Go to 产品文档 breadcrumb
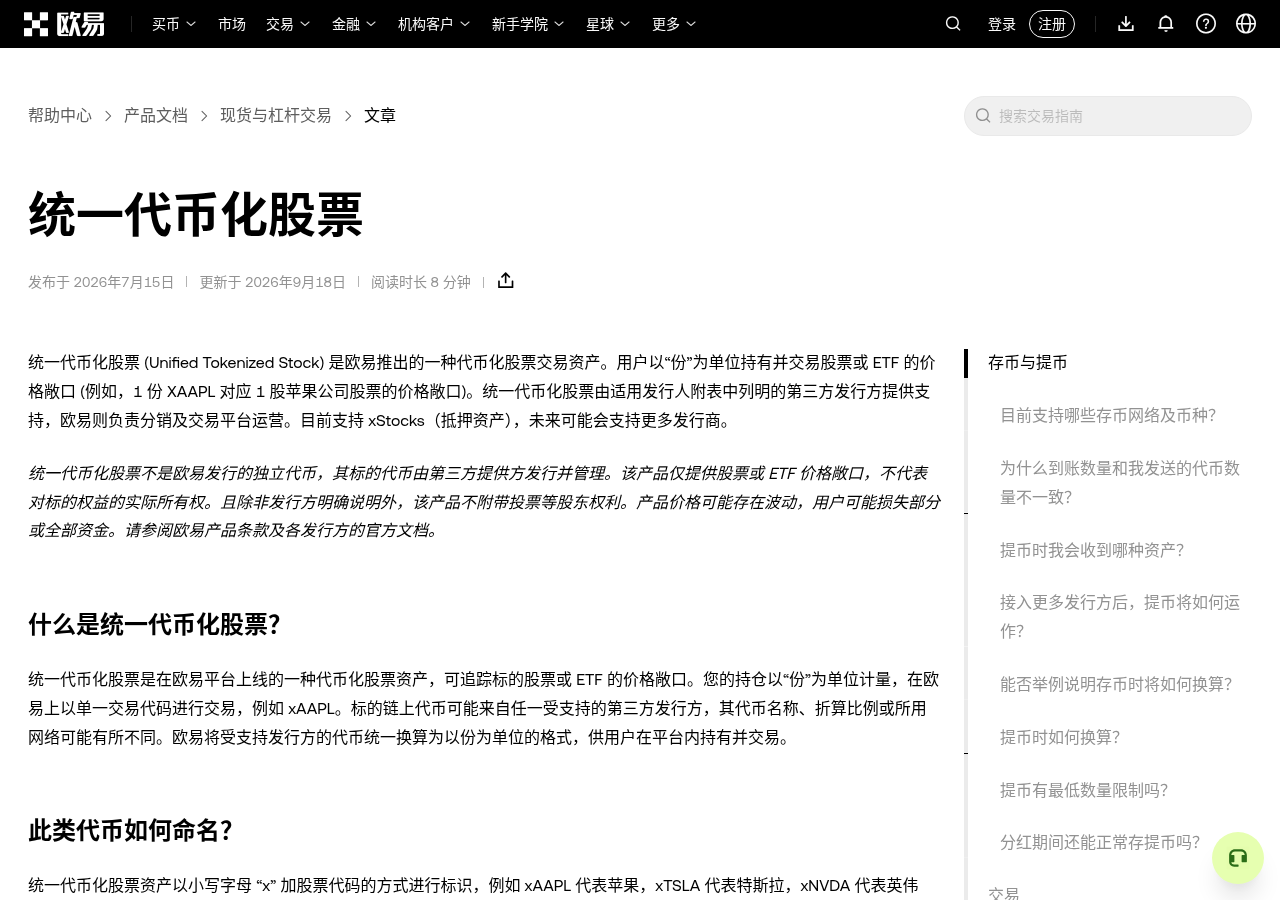 click(156, 115)
